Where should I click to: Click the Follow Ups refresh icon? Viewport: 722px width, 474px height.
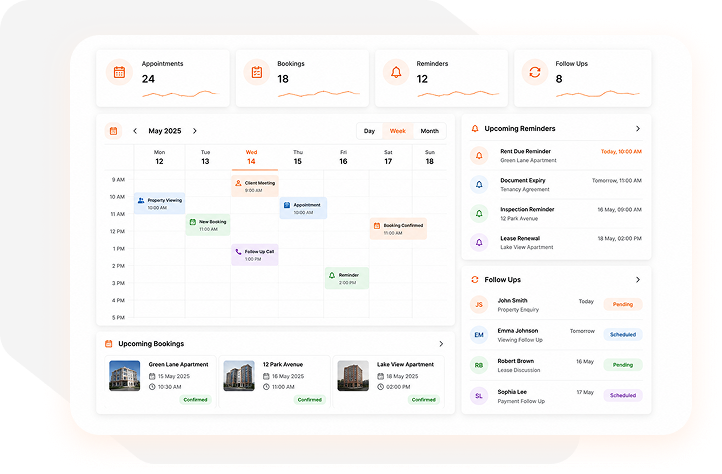[x=535, y=72]
